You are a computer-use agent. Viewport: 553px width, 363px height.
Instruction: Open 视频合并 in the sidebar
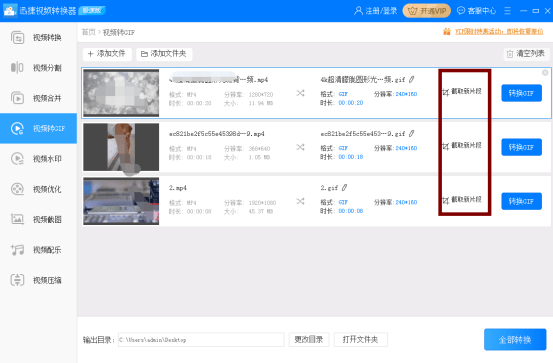[x=38, y=98]
